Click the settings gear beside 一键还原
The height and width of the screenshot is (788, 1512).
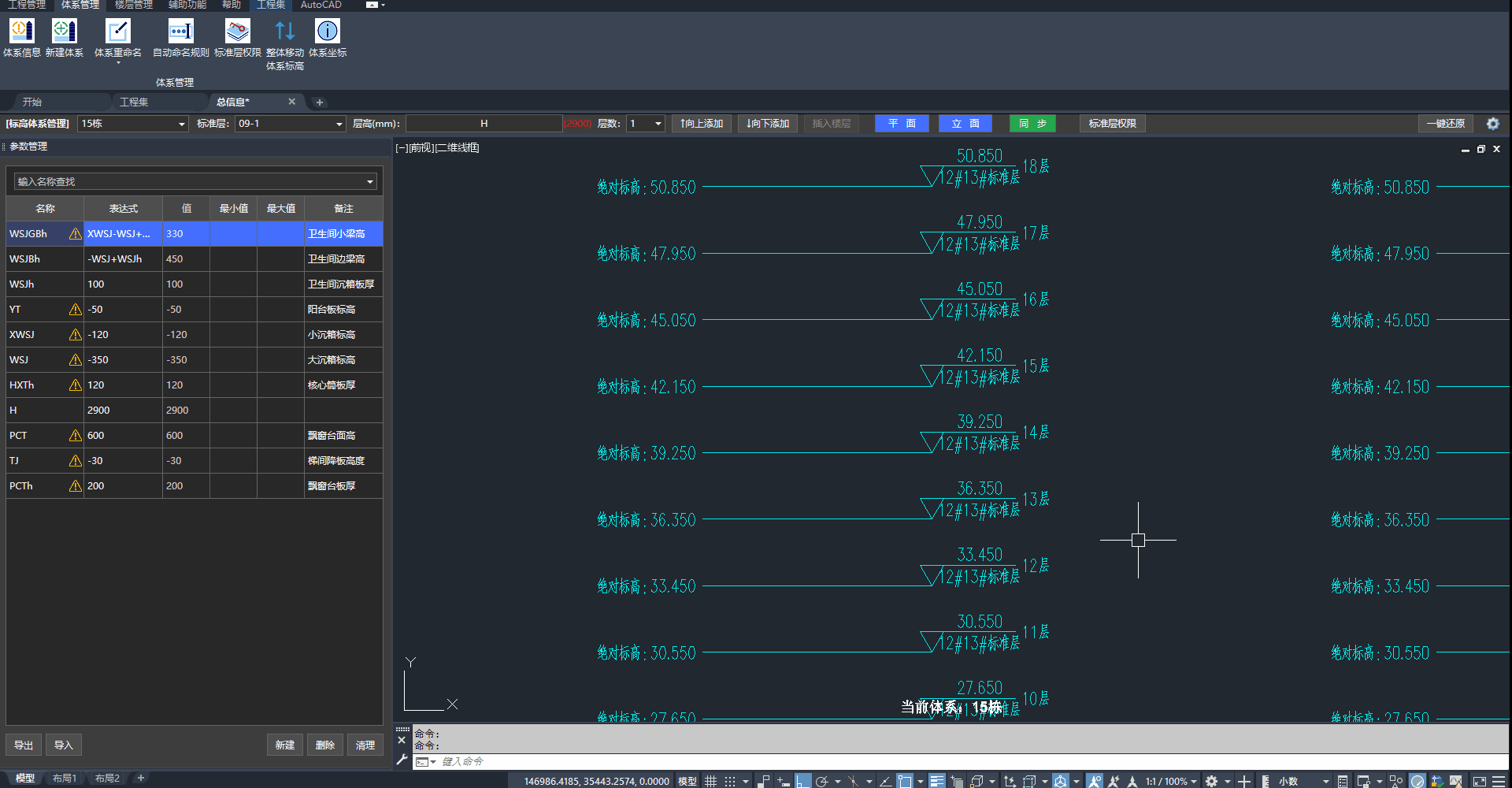[1492, 124]
